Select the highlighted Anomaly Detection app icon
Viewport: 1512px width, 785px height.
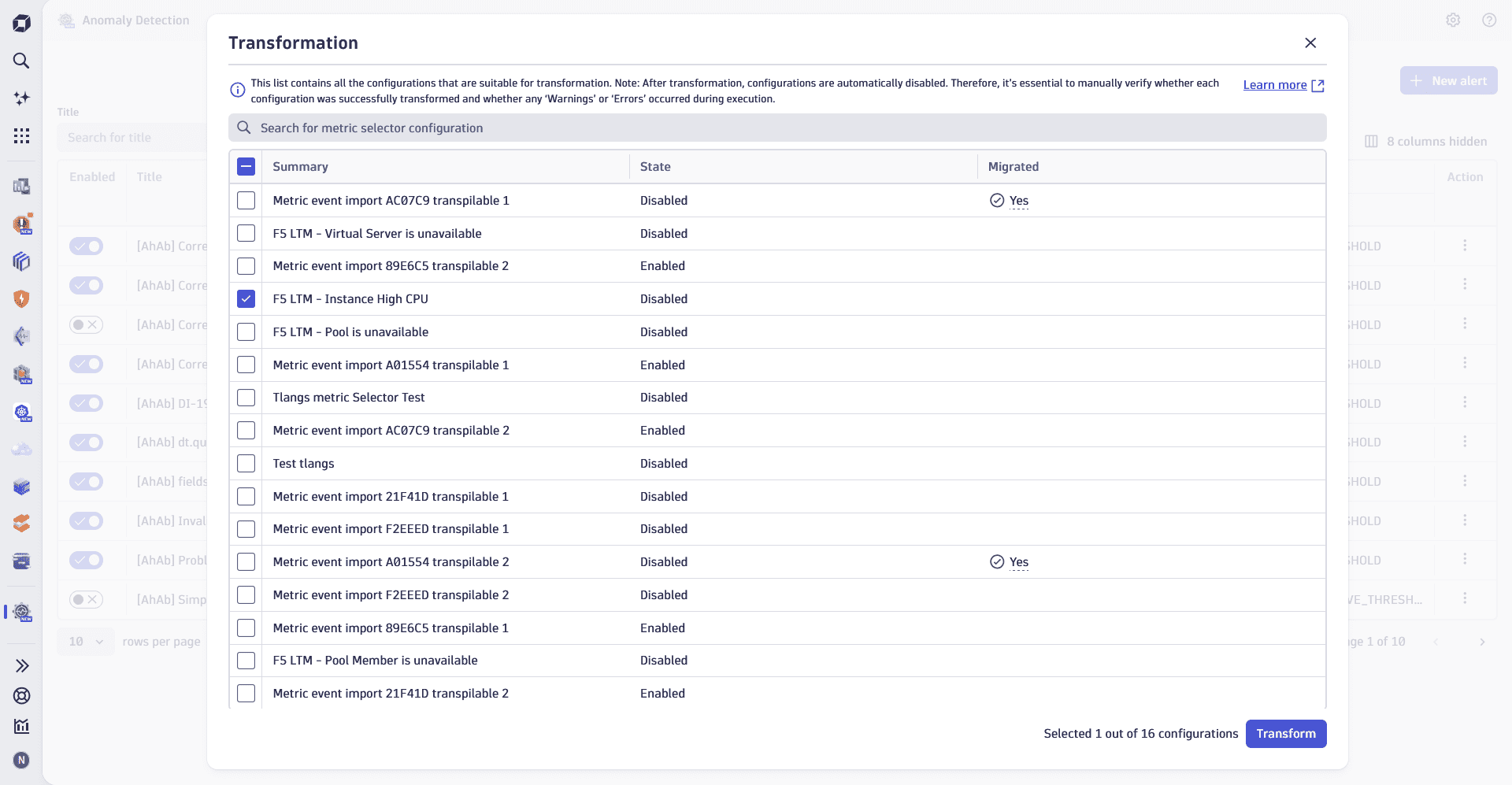coord(21,613)
